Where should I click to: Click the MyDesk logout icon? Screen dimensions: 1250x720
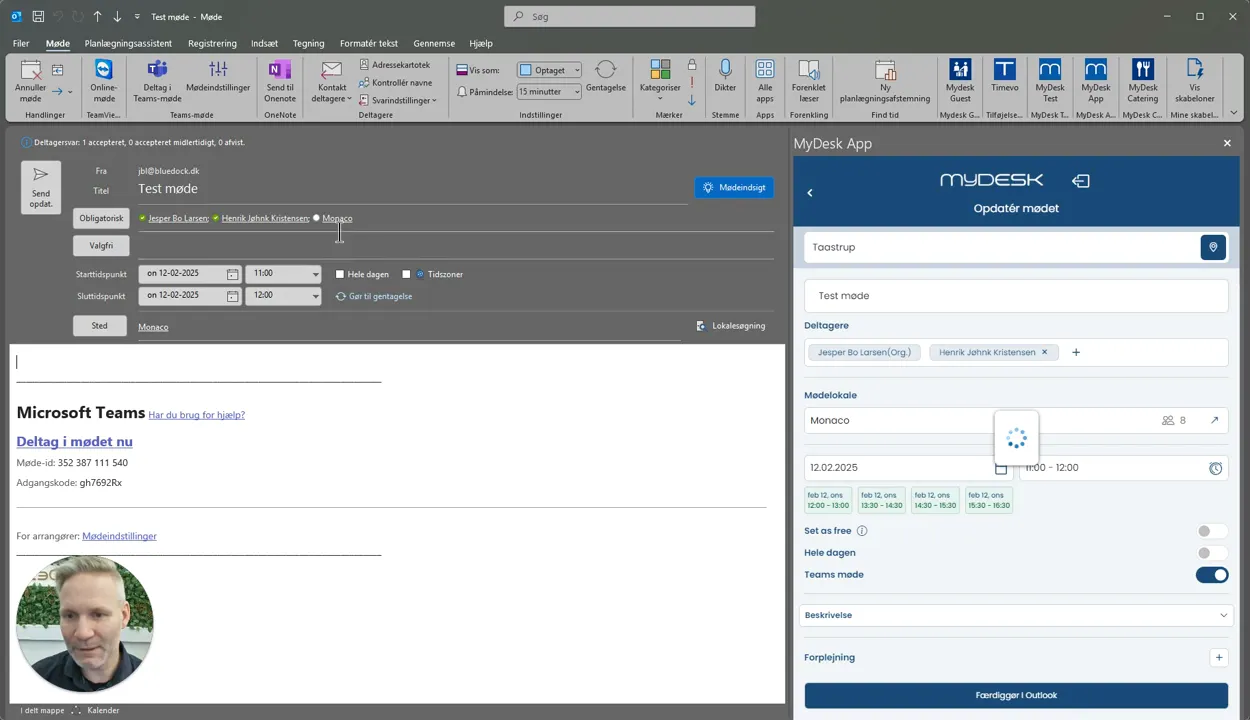[x=1080, y=181]
